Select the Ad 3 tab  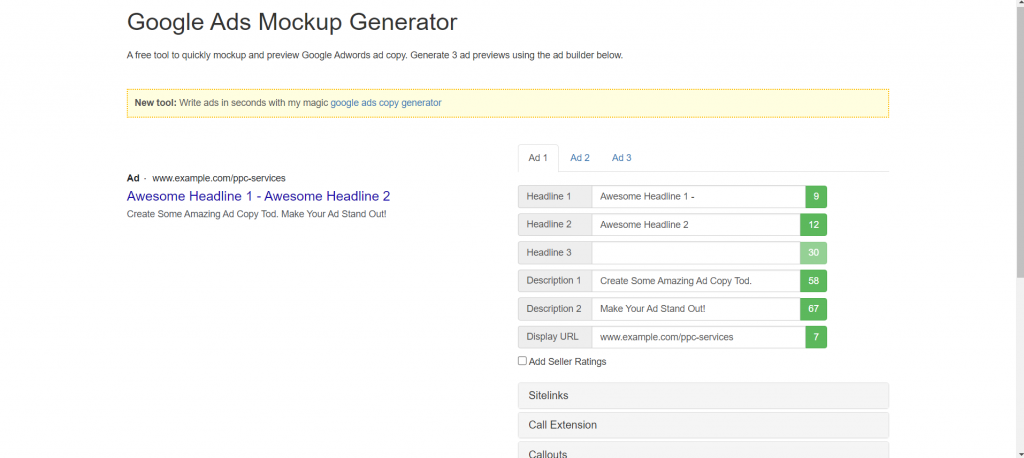point(622,157)
